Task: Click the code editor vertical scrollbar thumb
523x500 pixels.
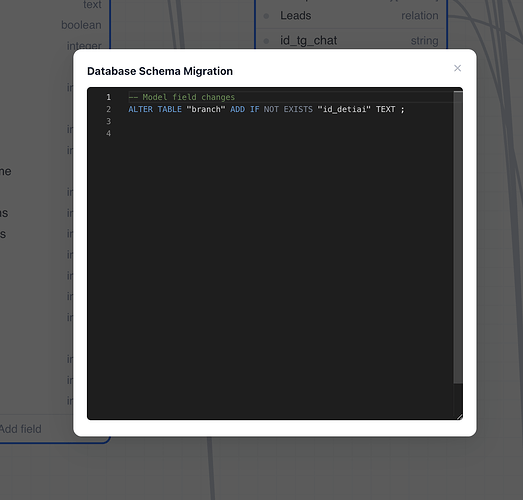Action: tap(458, 237)
